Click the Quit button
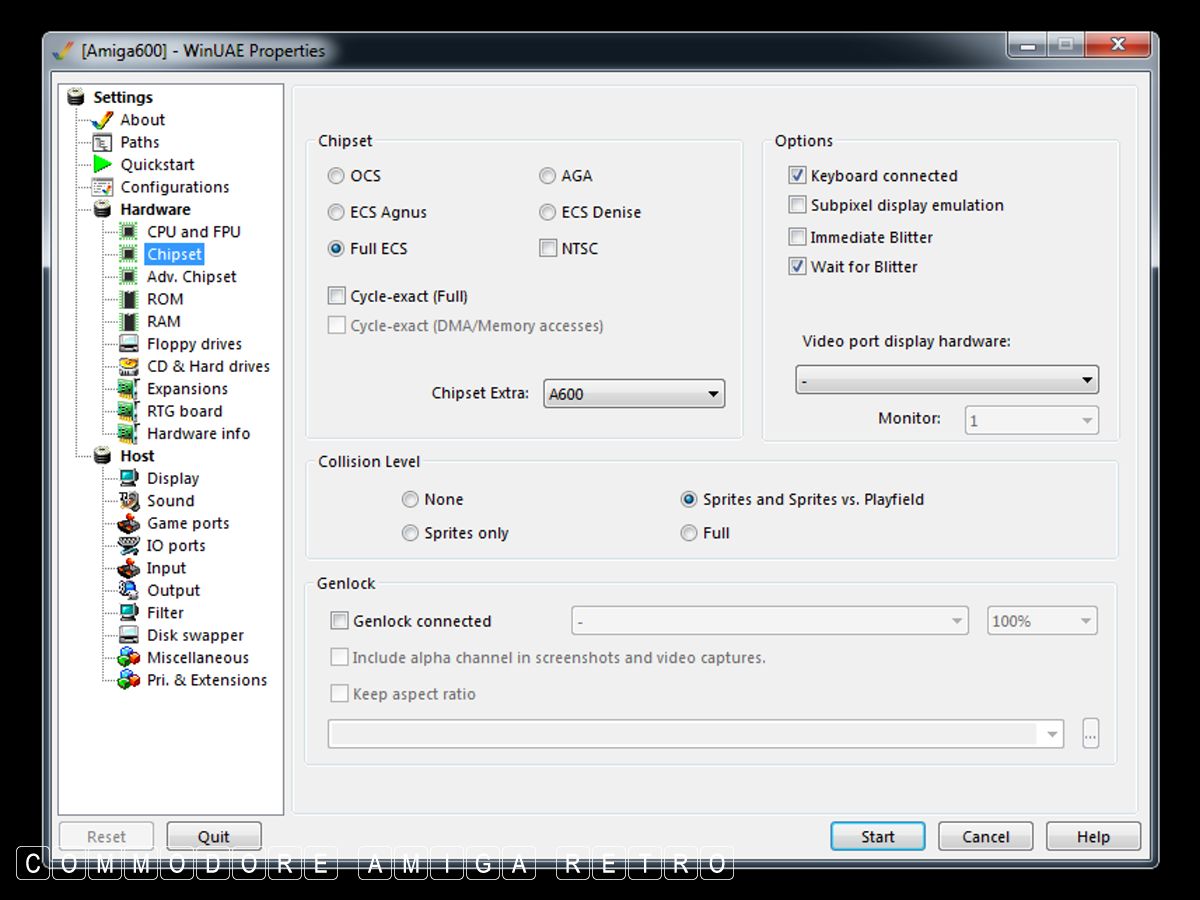This screenshot has height=900, width=1200. [x=213, y=837]
